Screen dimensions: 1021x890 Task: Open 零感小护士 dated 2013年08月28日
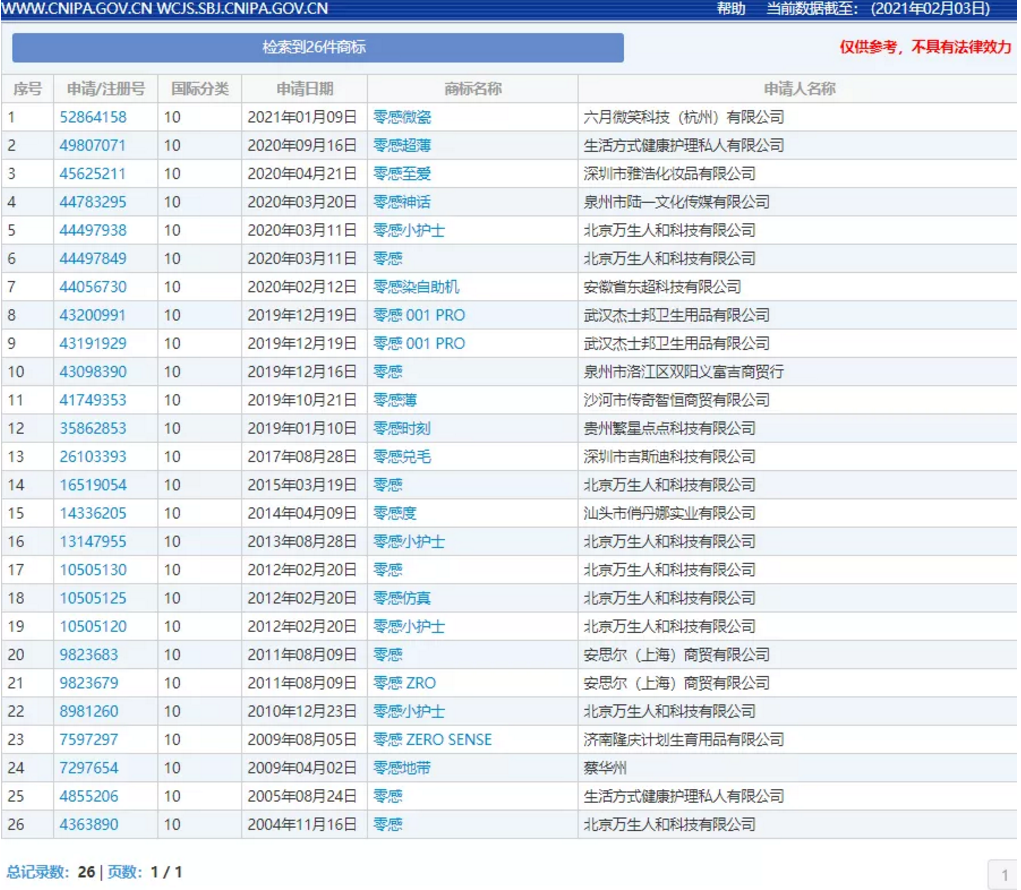[409, 542]
